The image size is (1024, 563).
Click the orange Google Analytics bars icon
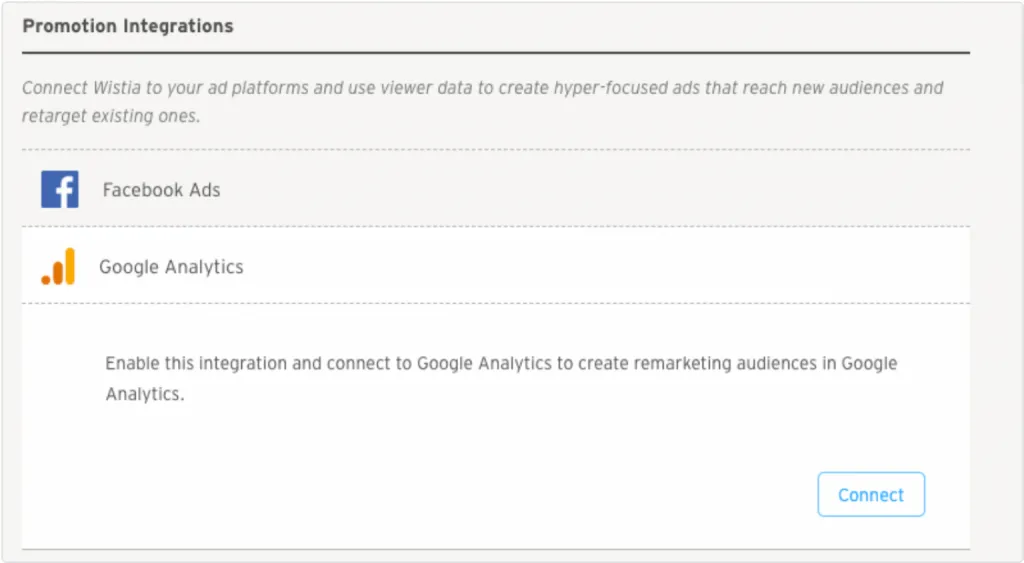point(59,266)
